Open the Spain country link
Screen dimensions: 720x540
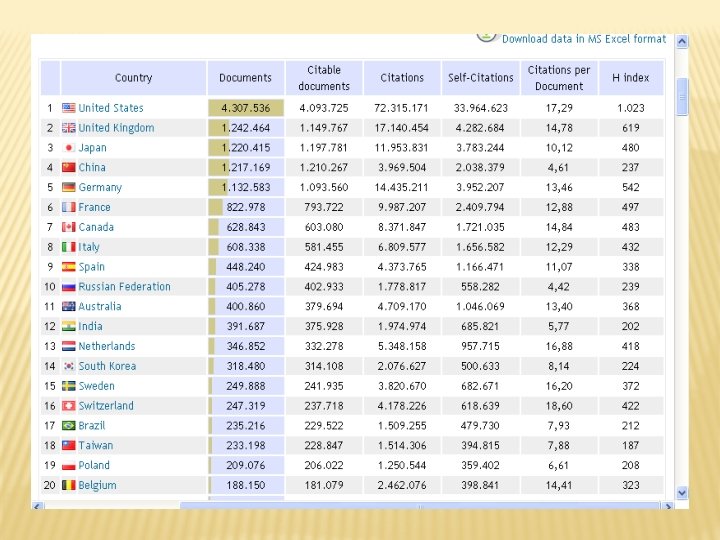(91, 267)
